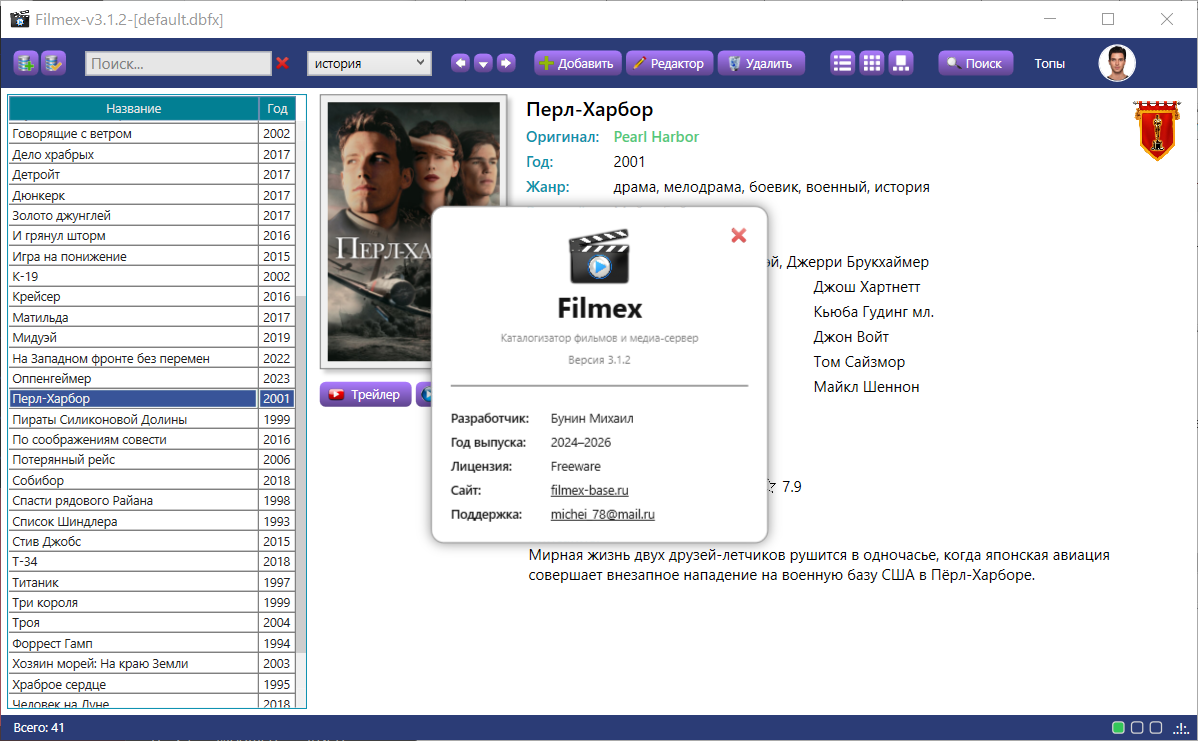Screen dimensions: 1198x741
Task: Click the Добавить button
Action: coord(578,63)
